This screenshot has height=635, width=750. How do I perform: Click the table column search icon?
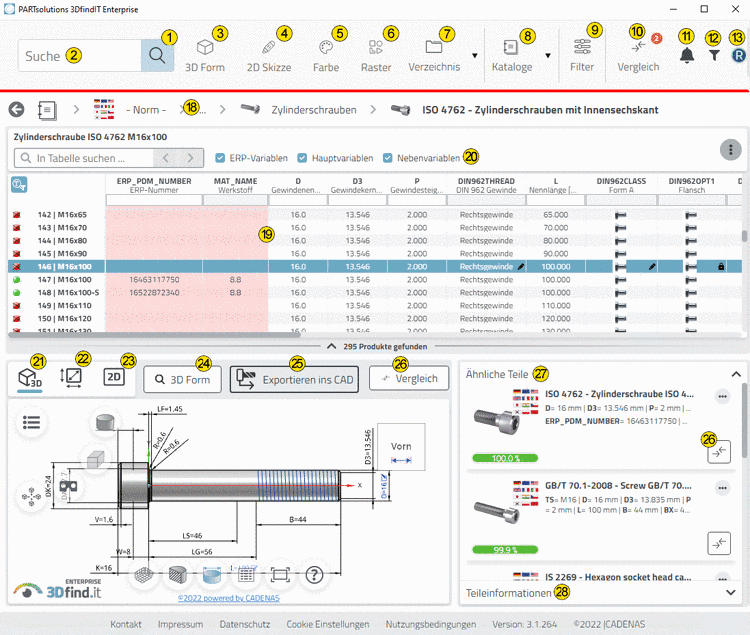[19, 185]
